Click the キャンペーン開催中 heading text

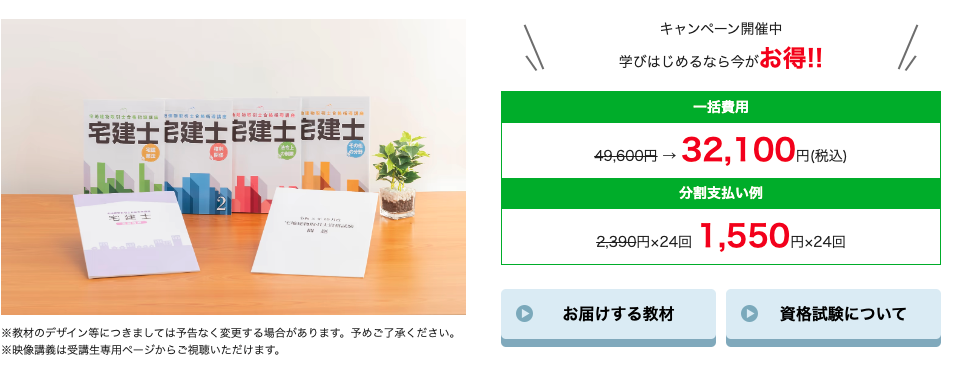click(721, 29)
